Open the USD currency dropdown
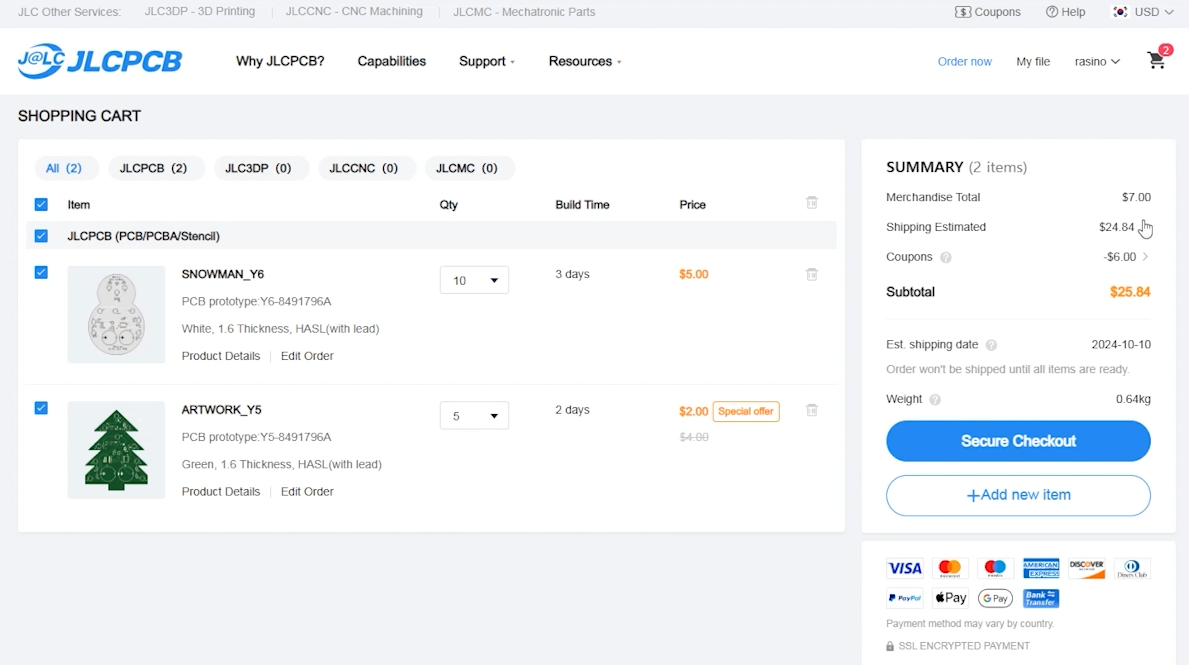This screenshot has height=665, width=1189. coord(1153,12)
